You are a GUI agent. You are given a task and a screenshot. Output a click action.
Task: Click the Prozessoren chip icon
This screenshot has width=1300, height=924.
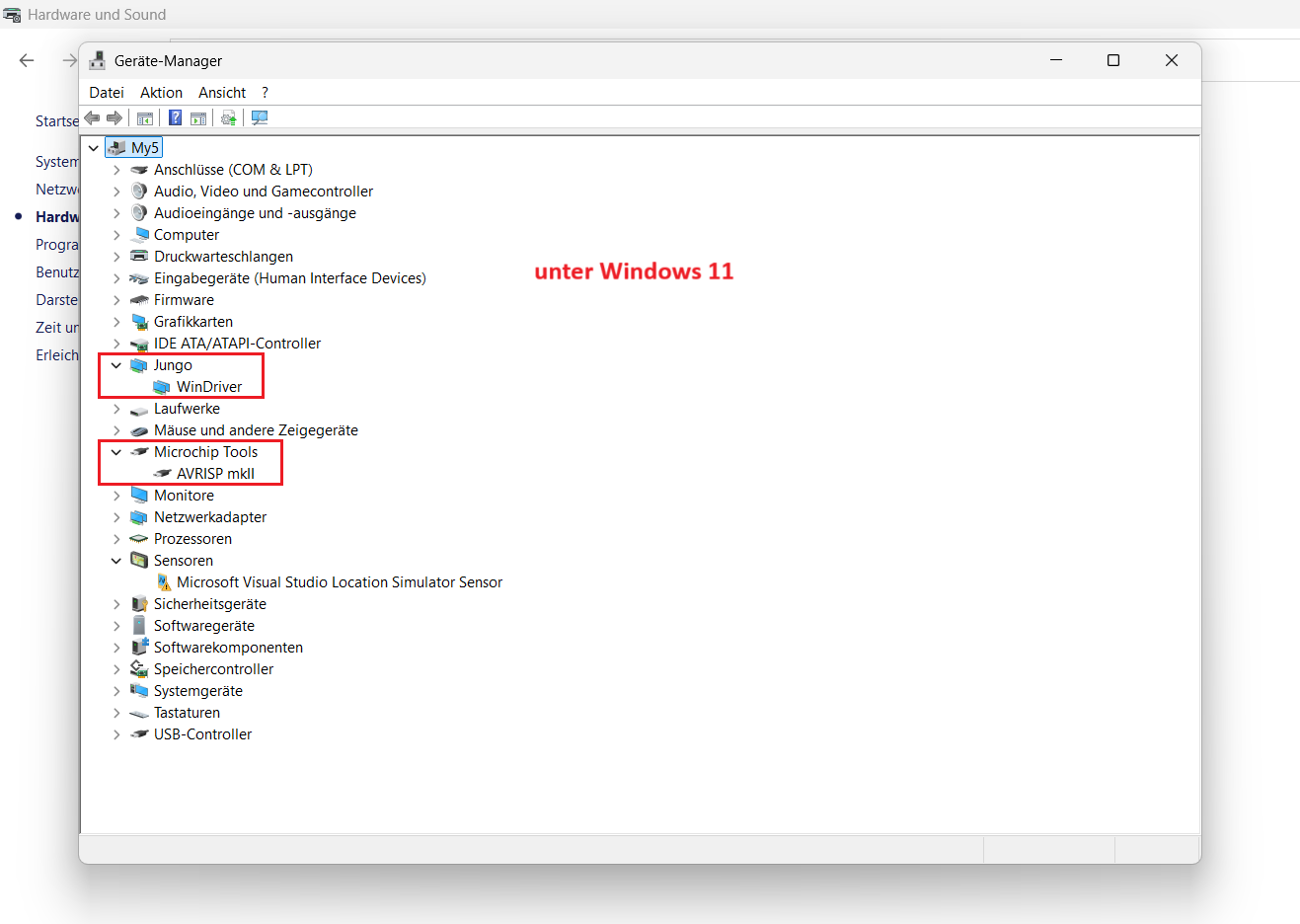[x=139, y=539]
